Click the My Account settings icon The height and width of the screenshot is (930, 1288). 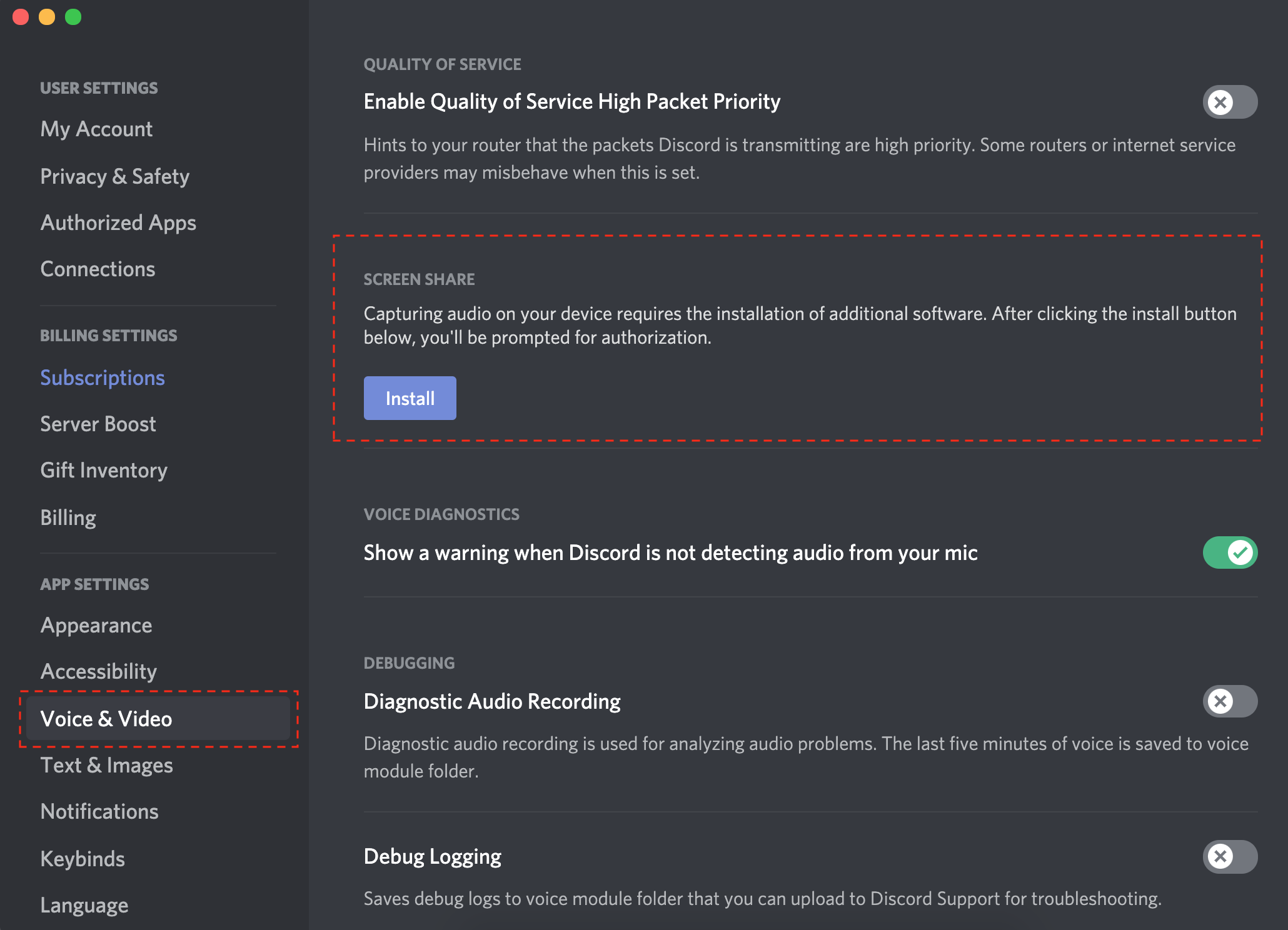click(x=96, y=128)
